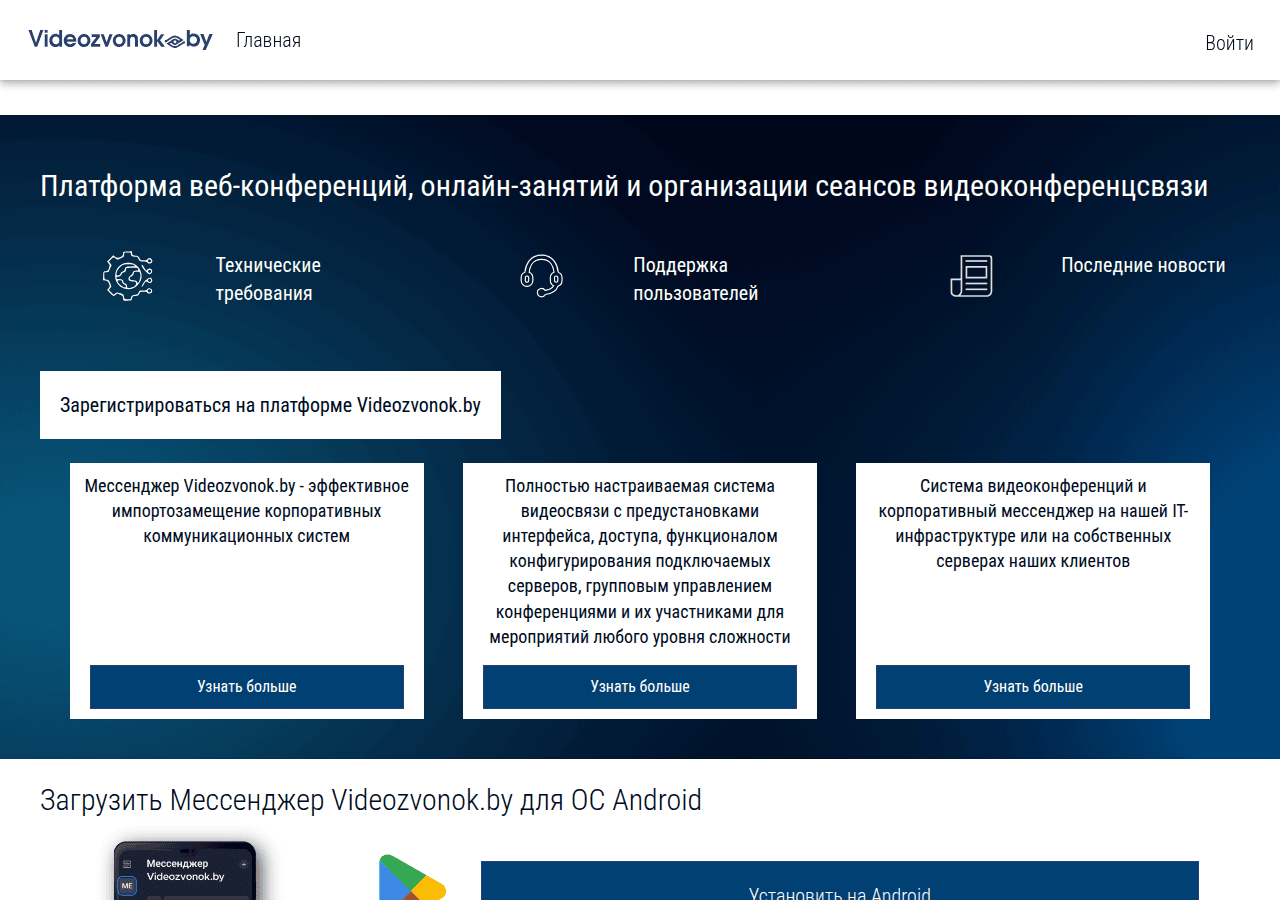1280x900 pixels.
Task: Click Зарегистрироваться на платформе Videozvonok.by button
Action: pos(270,405)
